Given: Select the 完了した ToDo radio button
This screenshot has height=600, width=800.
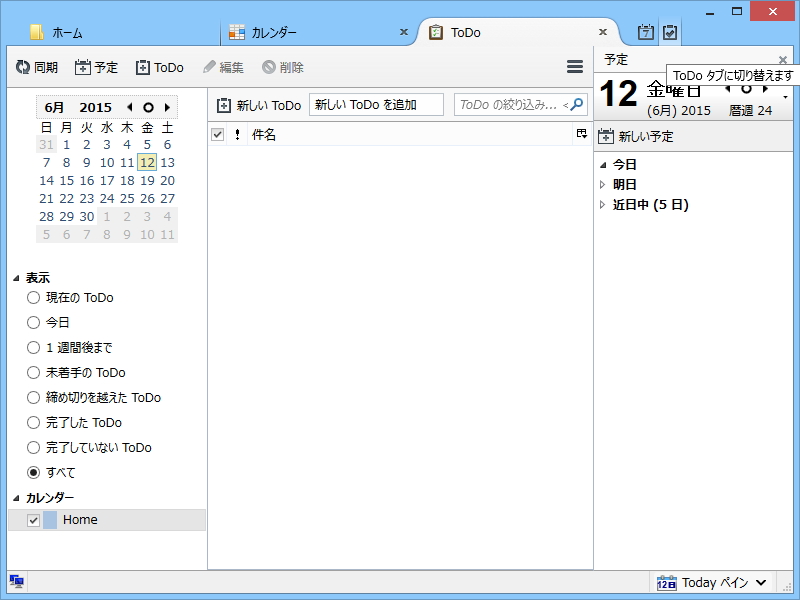Looking at the screenshot, I should [x=33, y=422].
